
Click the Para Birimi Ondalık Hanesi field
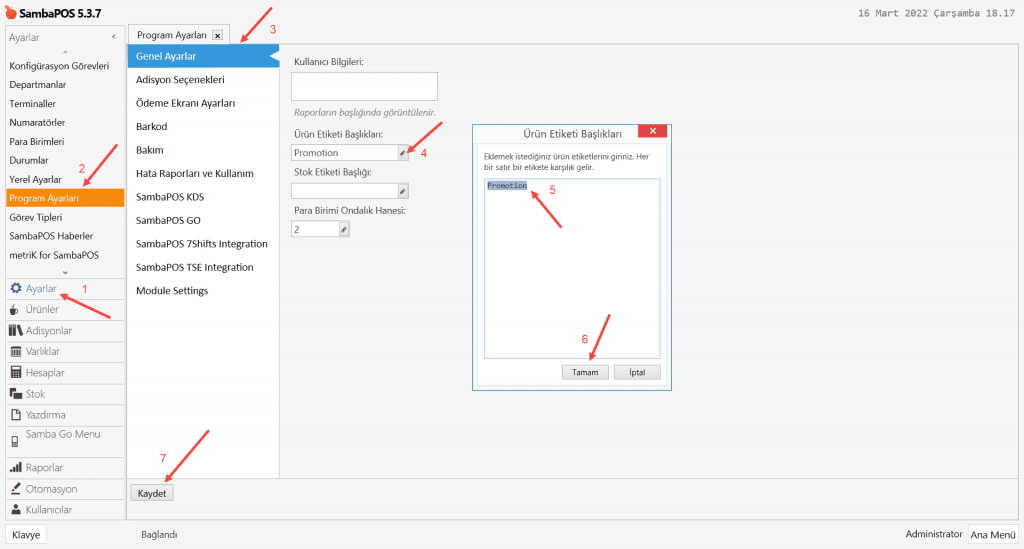[x=315, y=229]
